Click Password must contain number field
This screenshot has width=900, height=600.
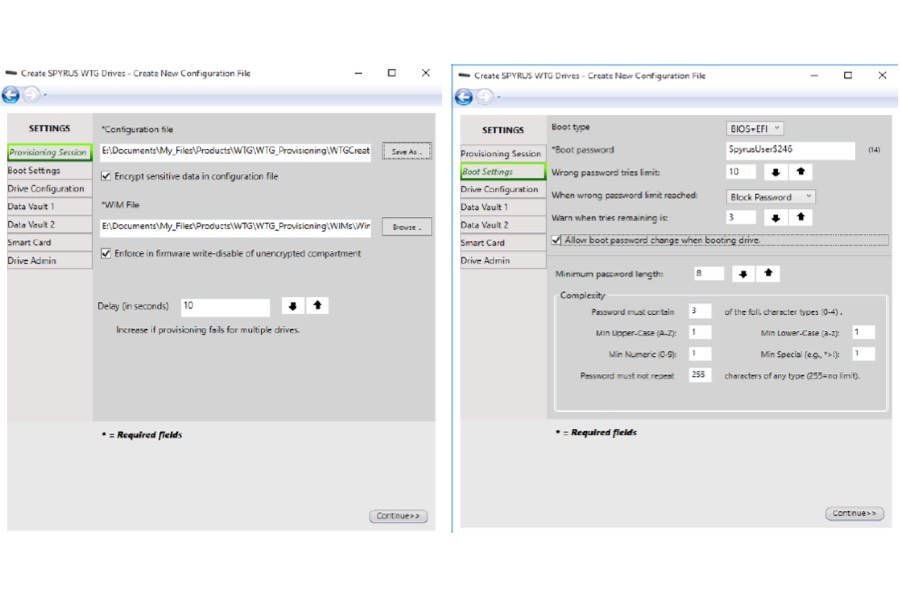coord(700,311)
